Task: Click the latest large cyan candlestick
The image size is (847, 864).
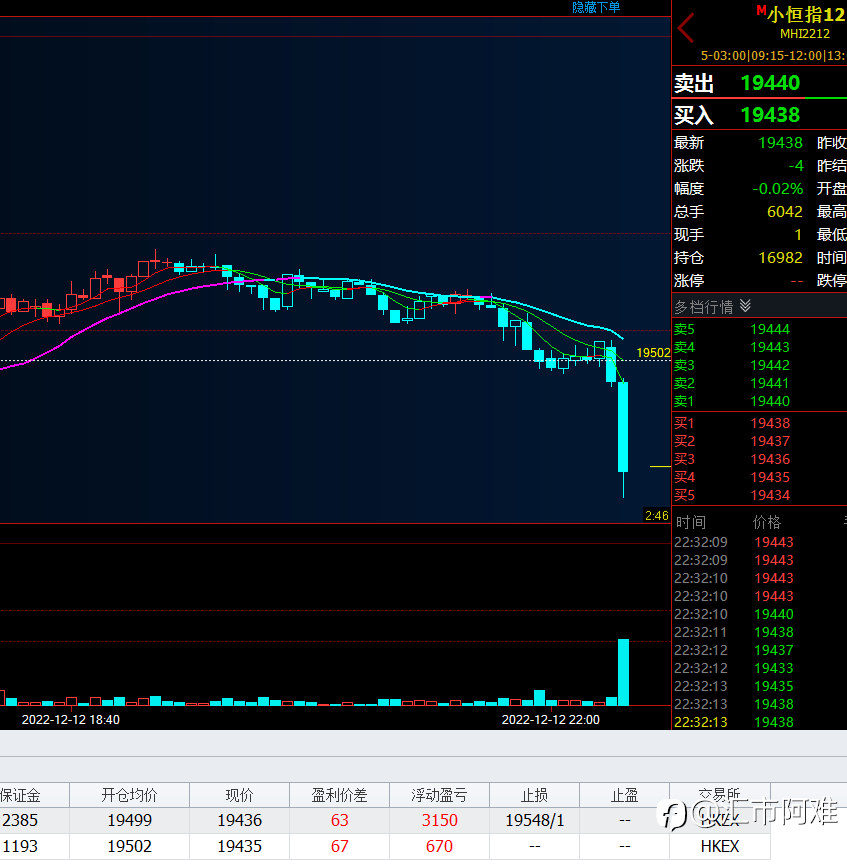Action: (623, 427)
